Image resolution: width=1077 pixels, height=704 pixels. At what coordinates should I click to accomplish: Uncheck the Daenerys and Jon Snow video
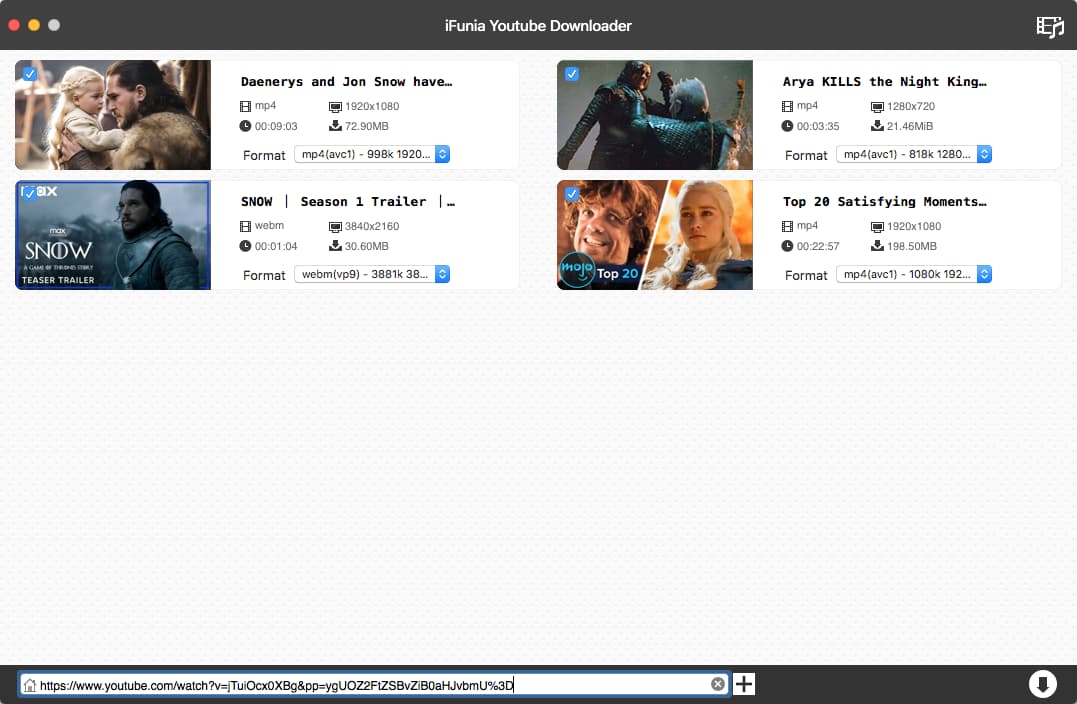[x=30, y=74]
